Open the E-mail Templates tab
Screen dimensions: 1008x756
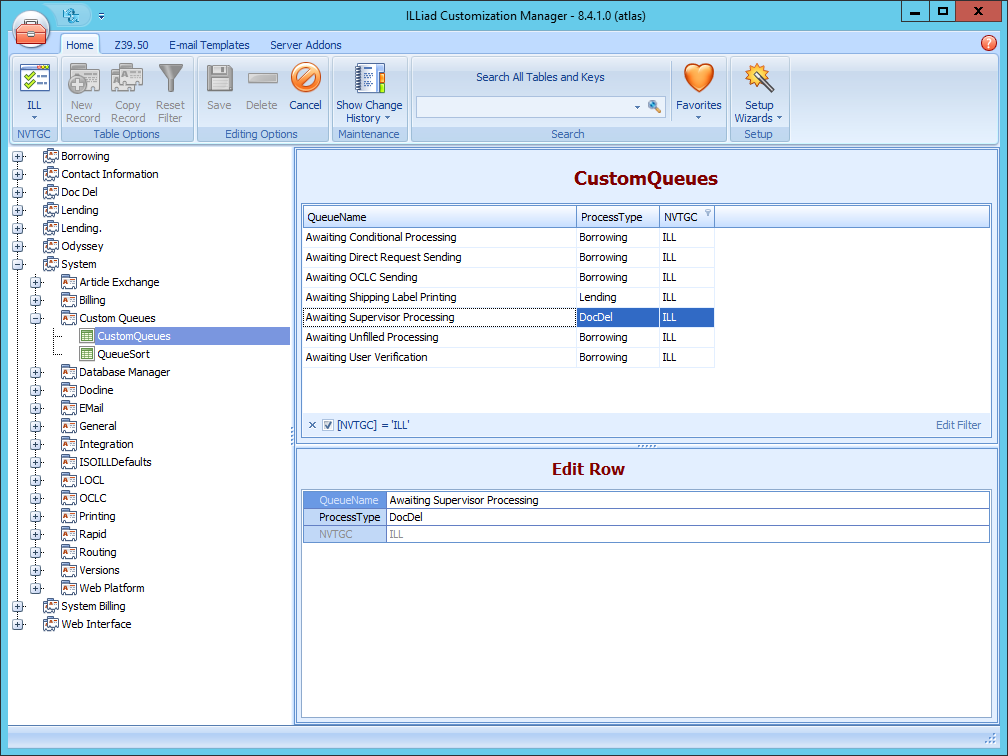(x=209, y=44)
